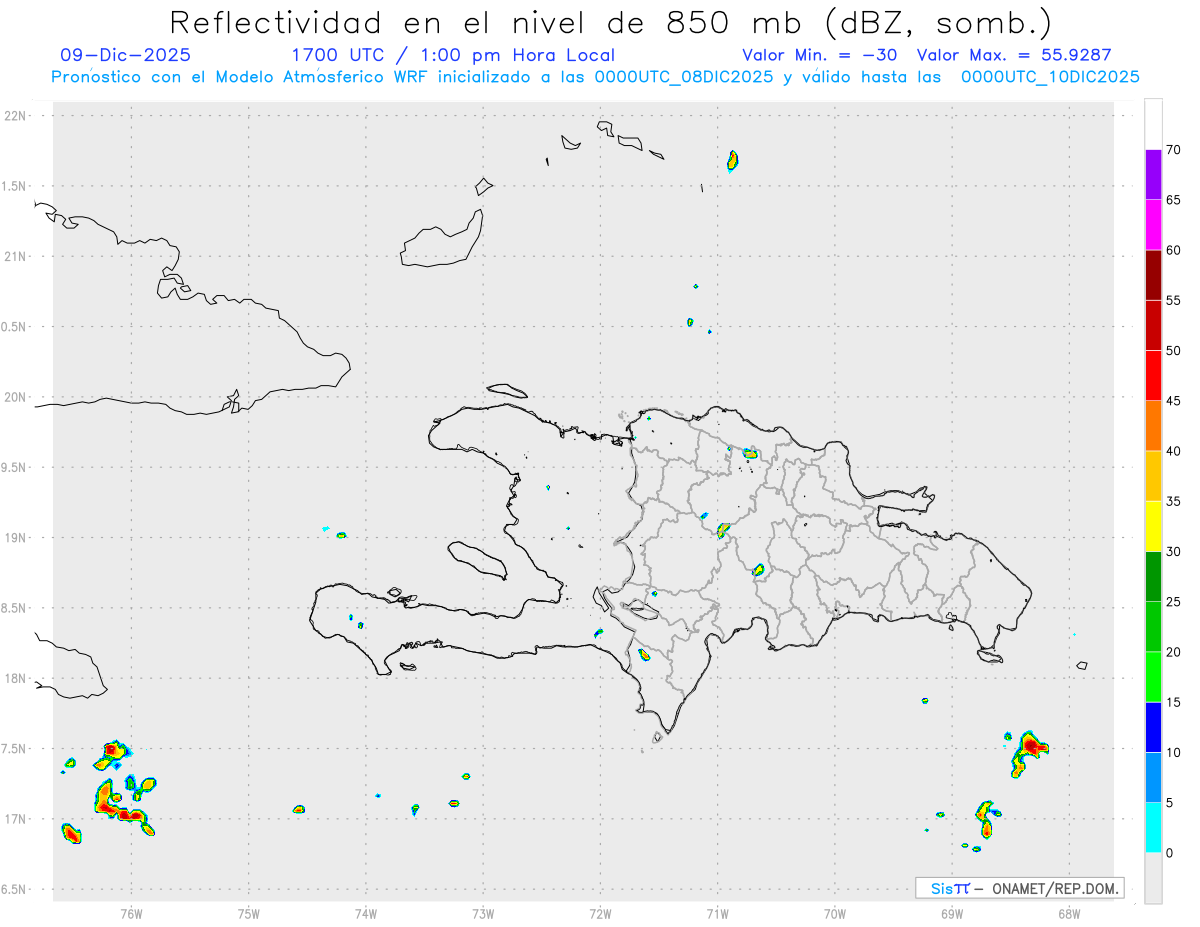Click the '68W' longitude label

click(x=1069, y=913)
